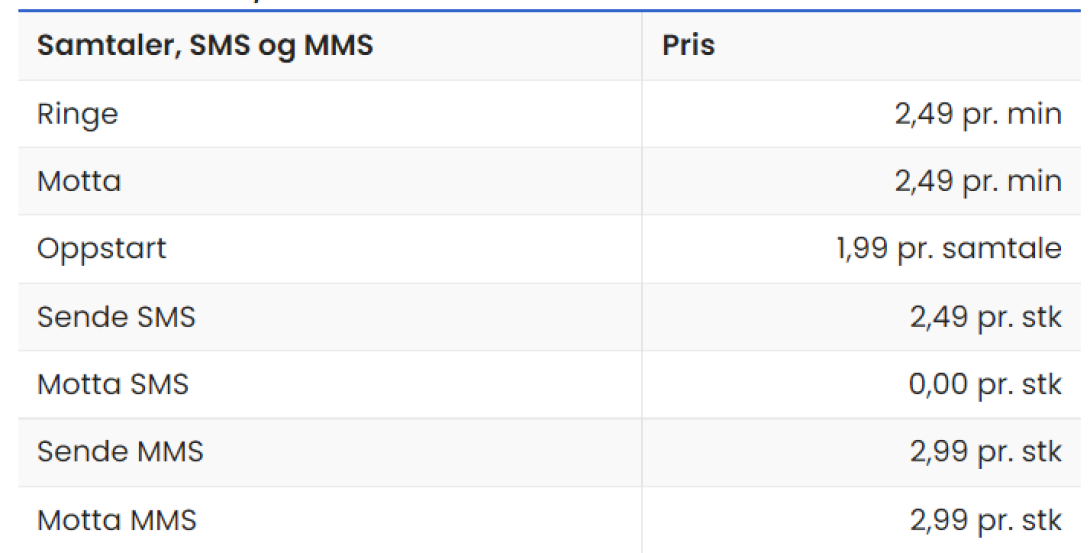
Task: Click the Ringe price '2,49 pr. min'
Action: pos(978,114)
